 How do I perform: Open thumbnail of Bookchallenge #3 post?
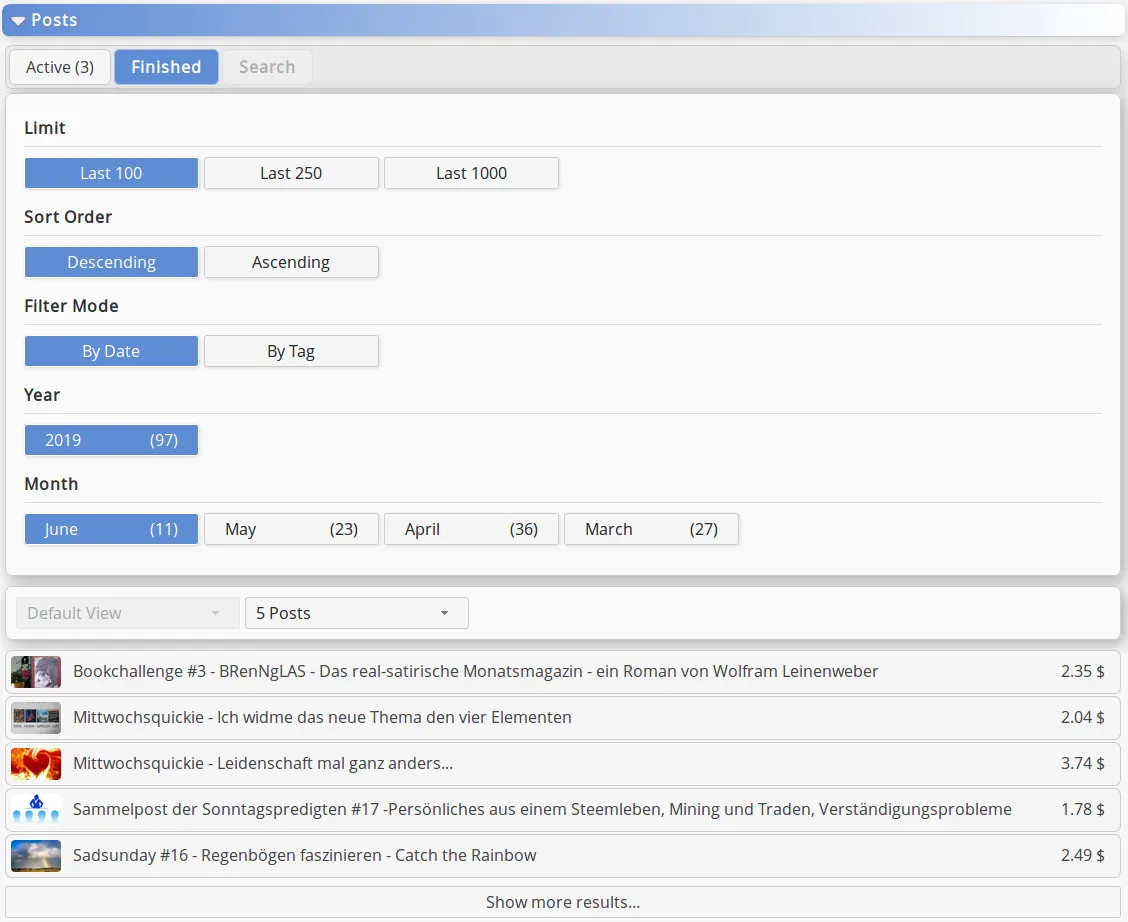coord(36,672)
